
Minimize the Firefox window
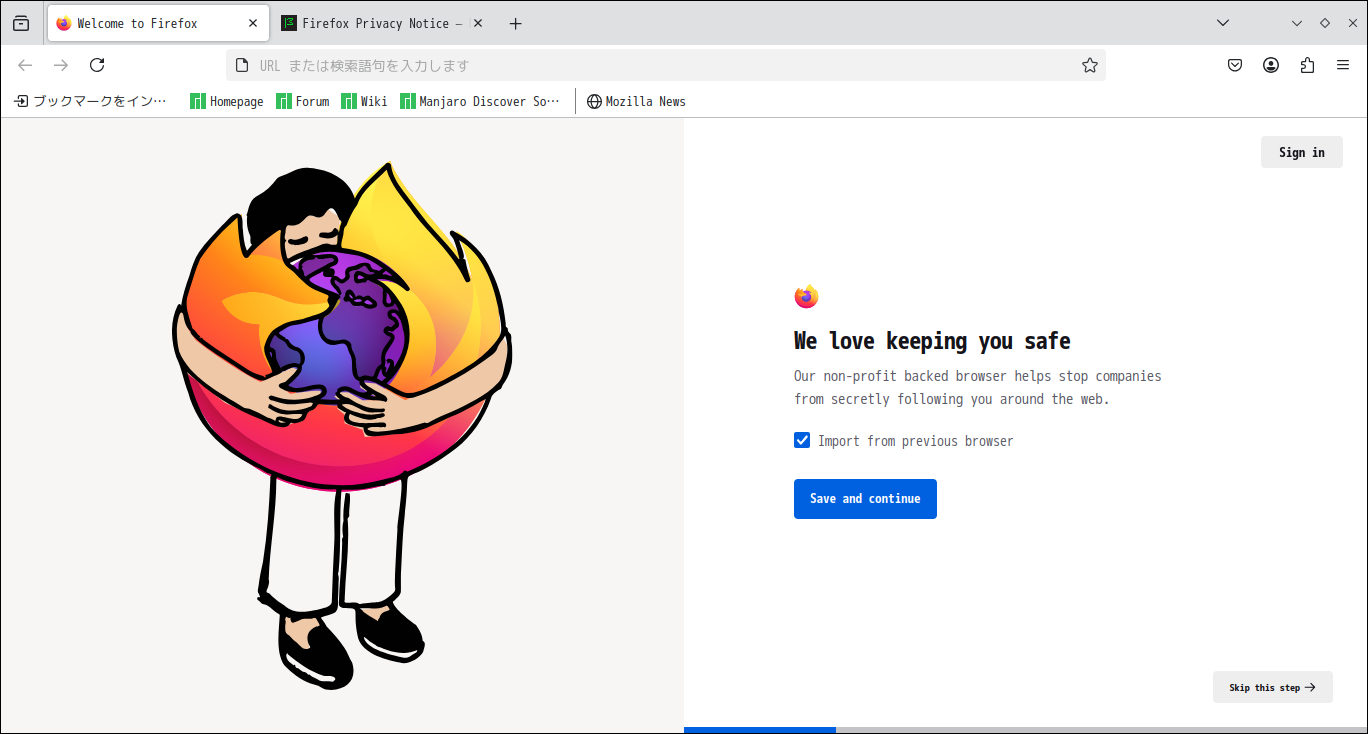click(x=1297, y=23)
